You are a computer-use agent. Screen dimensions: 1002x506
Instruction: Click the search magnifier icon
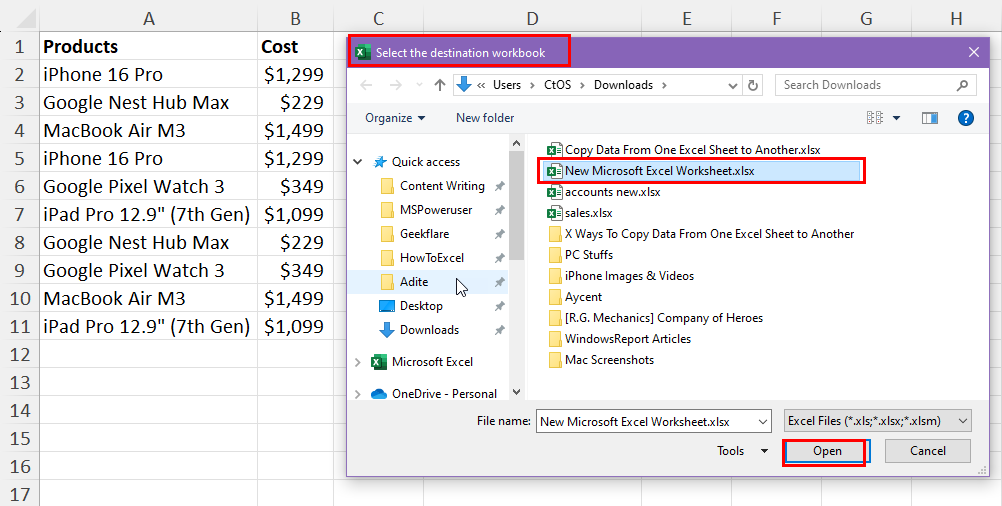coord(962,85)
